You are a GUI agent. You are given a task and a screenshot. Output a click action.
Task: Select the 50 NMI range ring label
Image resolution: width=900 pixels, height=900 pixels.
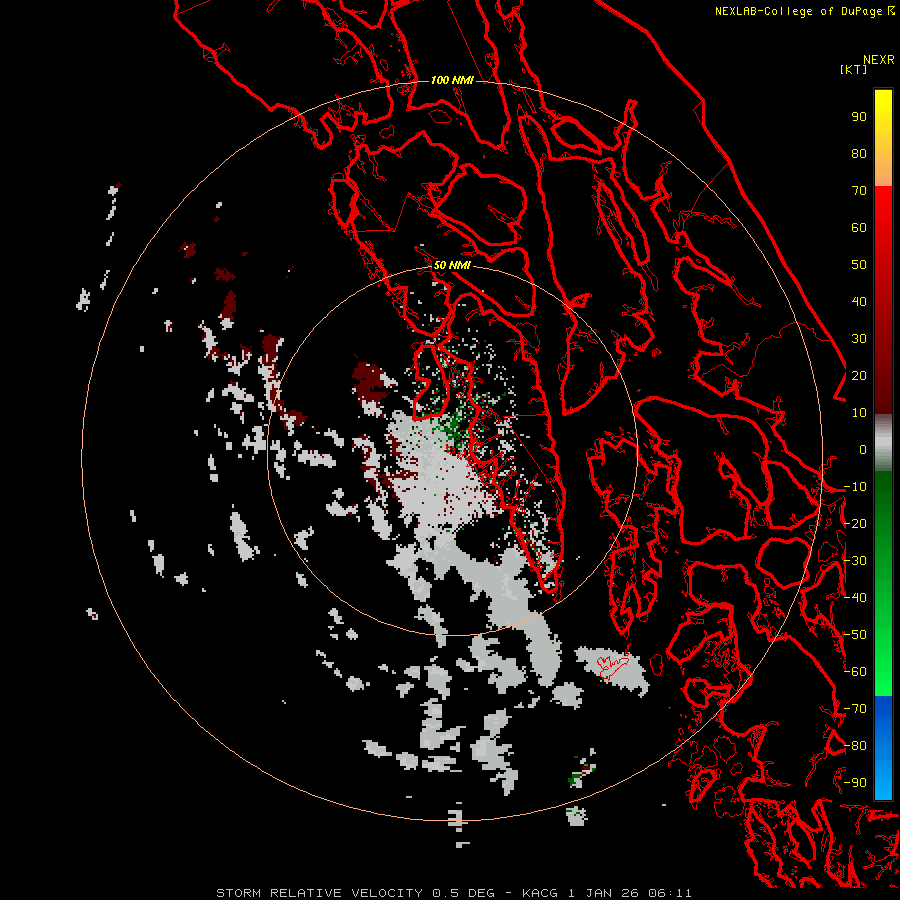[452, 265]
